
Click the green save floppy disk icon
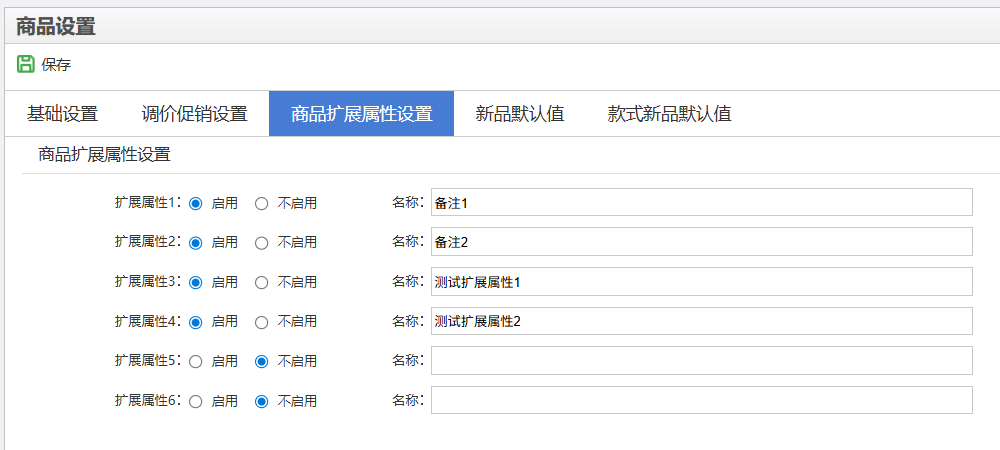(26, 64)
